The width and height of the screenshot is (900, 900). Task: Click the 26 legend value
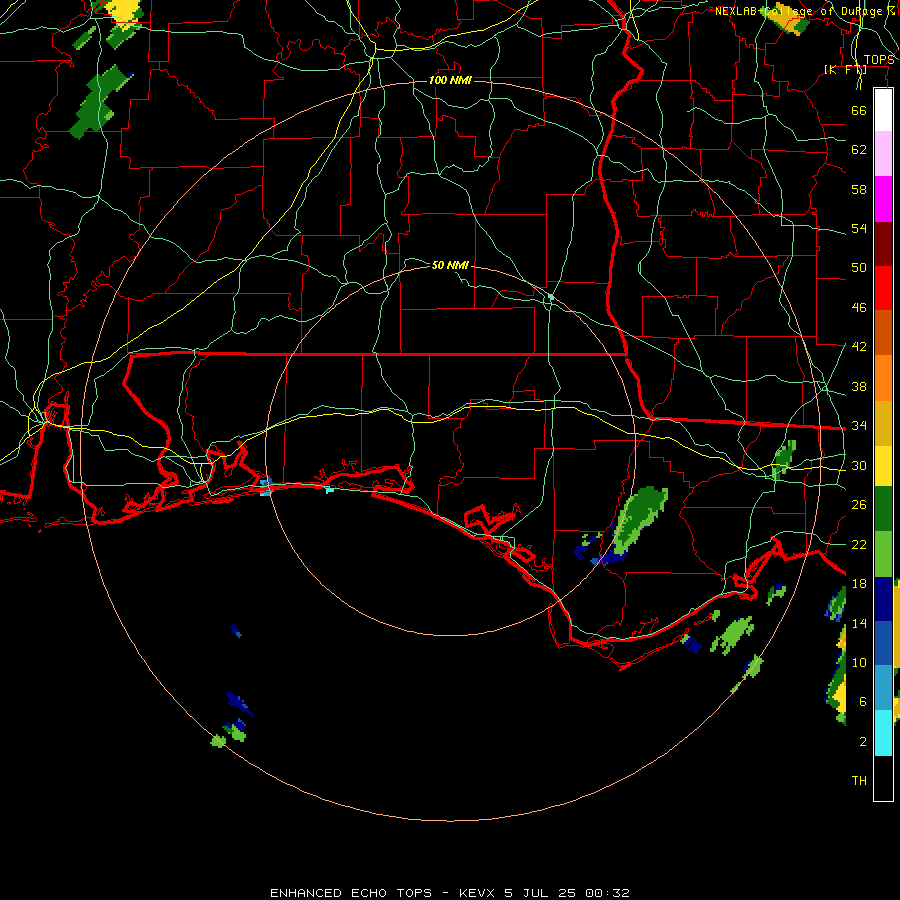coord(859,505)
